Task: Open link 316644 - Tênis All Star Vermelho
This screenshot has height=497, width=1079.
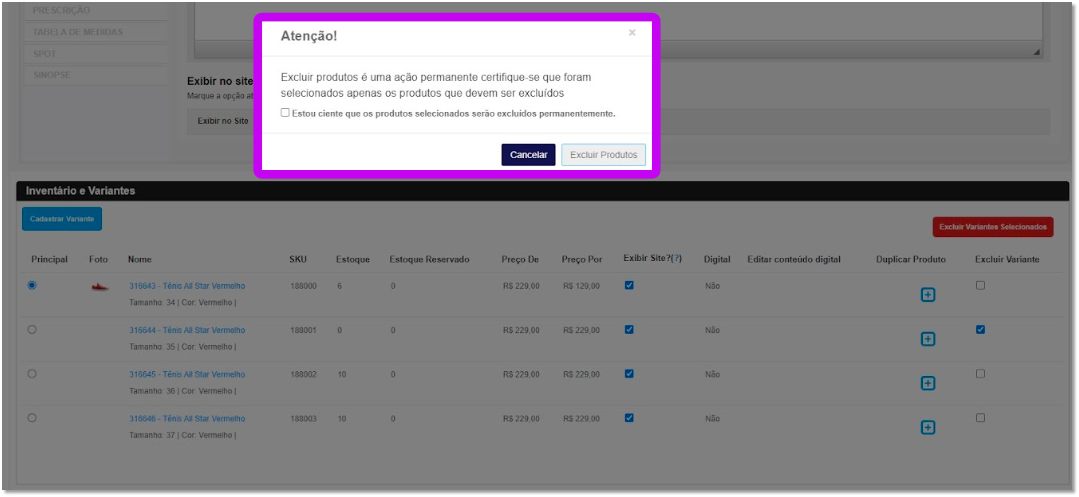Action: point(187,330)
